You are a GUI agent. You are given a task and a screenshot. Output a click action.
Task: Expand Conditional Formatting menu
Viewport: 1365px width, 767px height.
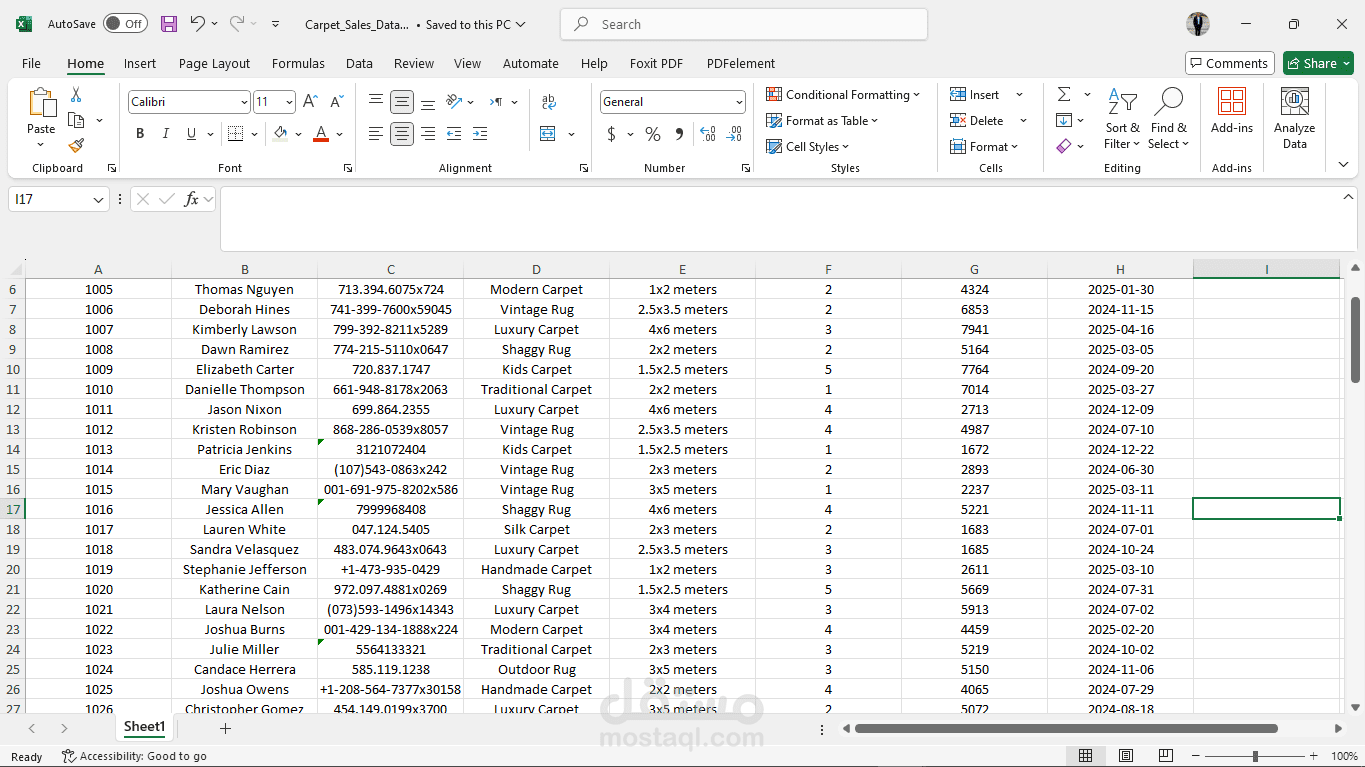[x=843, y=94]
